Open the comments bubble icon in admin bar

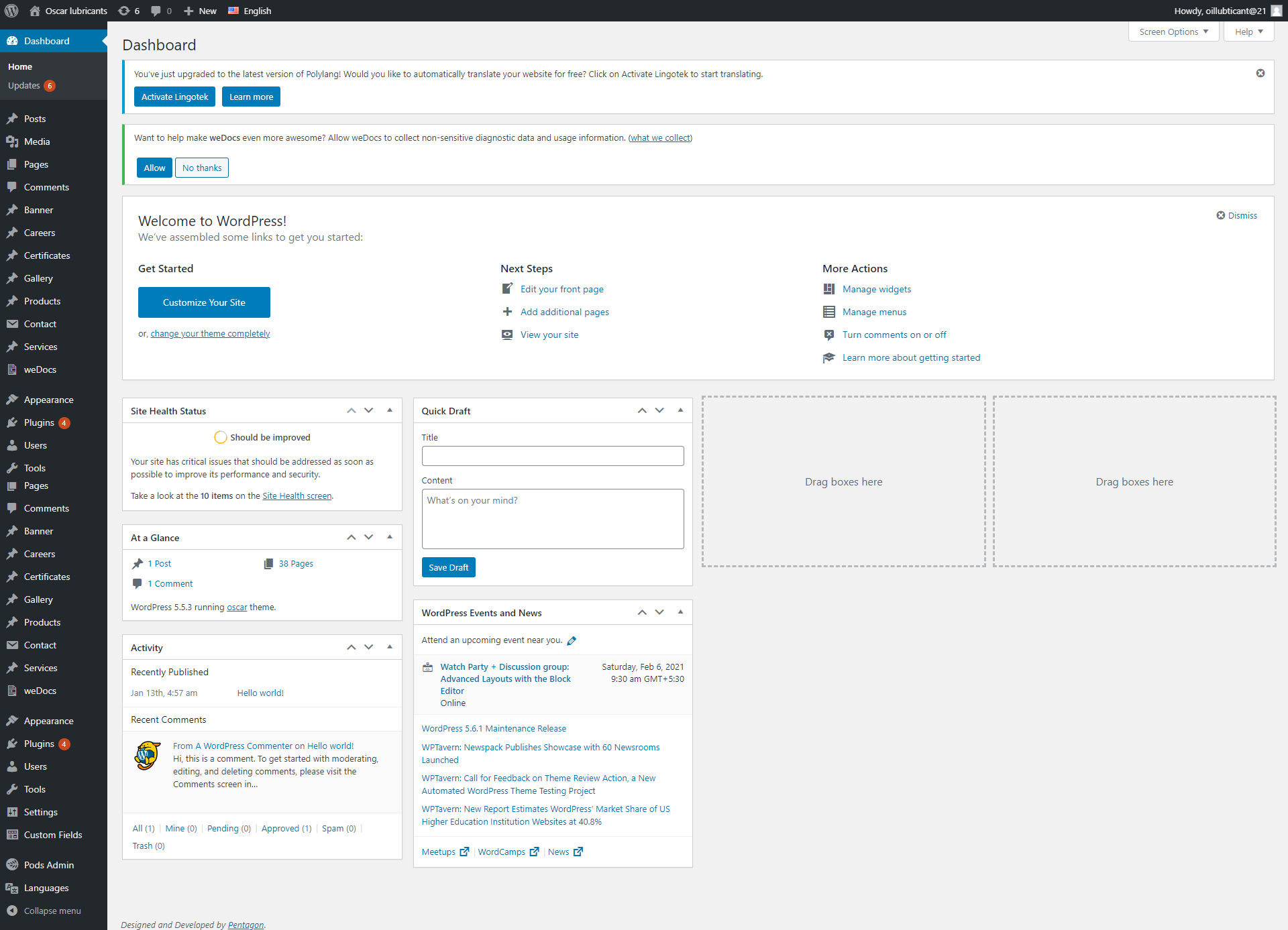(x=156, y=11)
